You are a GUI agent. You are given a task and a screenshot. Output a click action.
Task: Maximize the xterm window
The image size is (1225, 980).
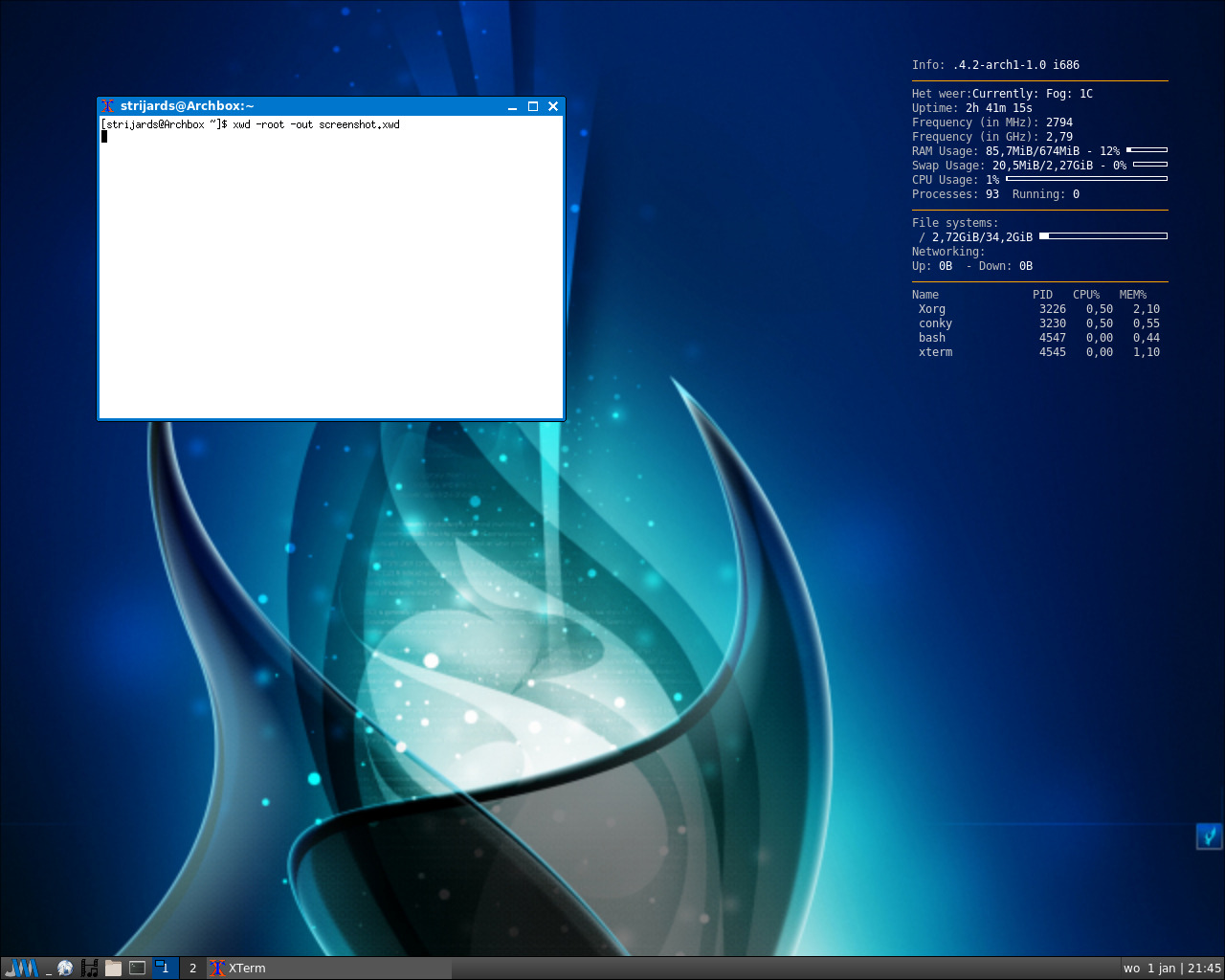tap(533, 106)
